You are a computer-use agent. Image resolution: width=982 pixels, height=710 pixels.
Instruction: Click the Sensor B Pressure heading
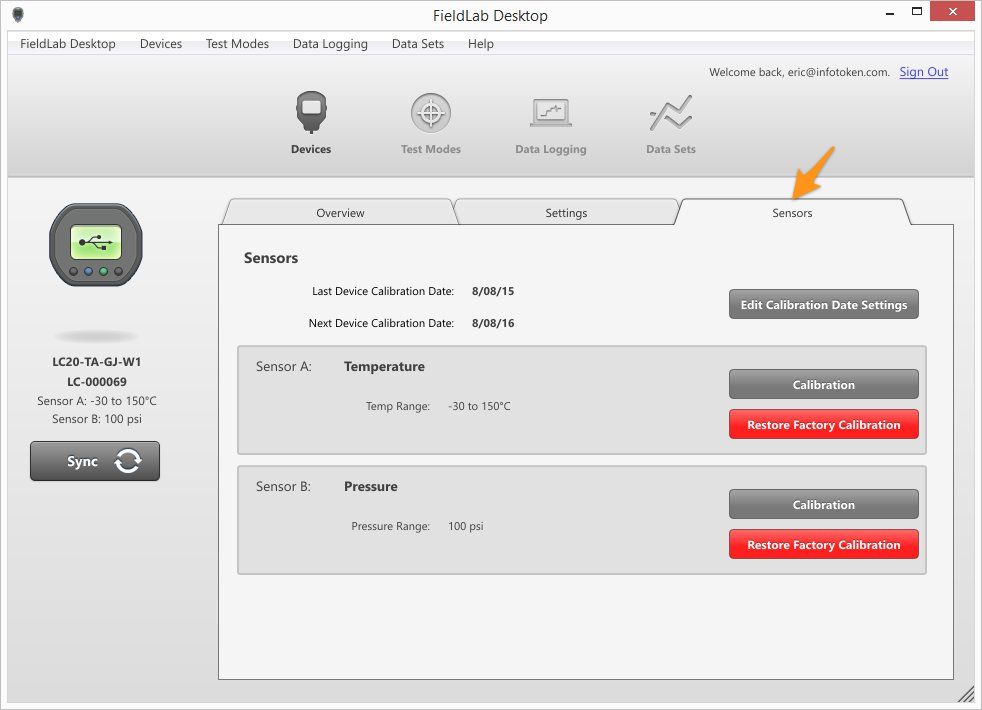point(371,486)
